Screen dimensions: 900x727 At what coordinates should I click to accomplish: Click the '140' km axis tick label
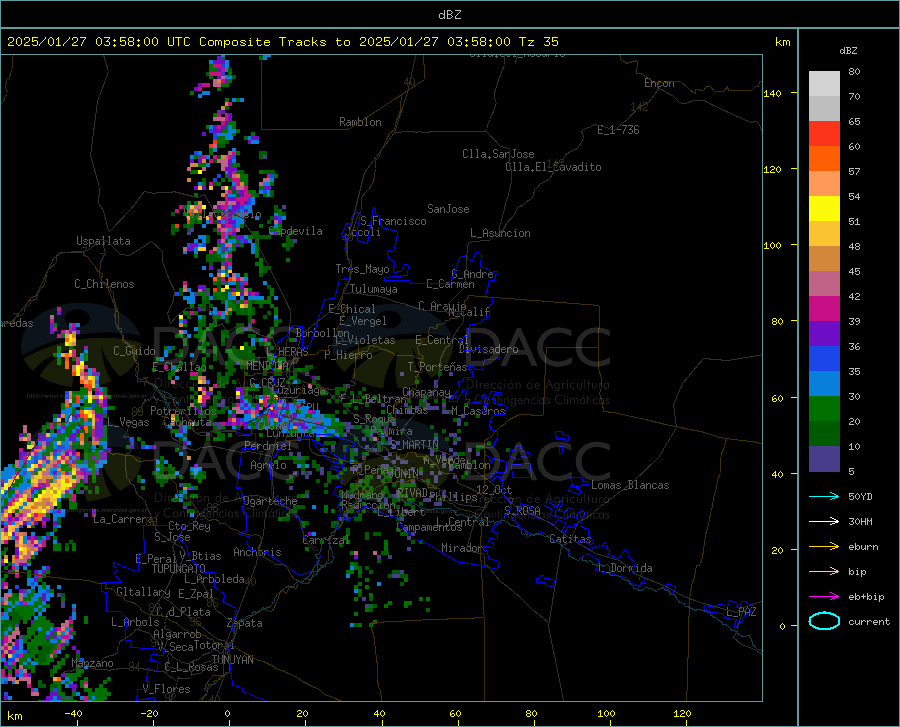click(x=772, y=93)
